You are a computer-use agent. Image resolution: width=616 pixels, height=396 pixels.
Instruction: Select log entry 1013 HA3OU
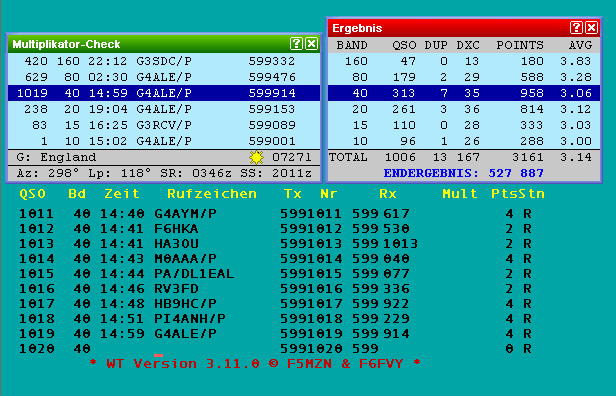[x=275, y=244]
